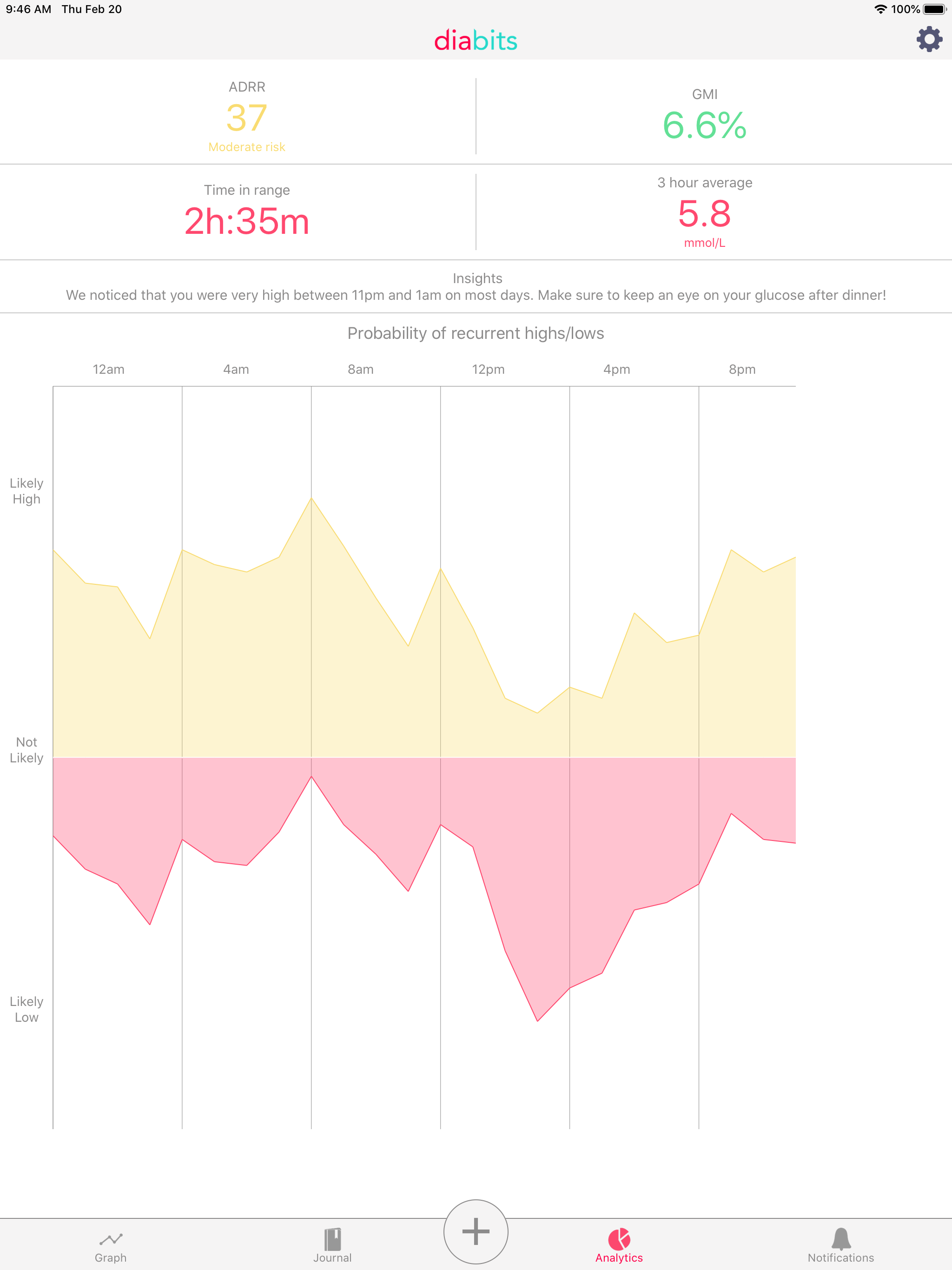Tap the Insights message text
The width and height of the screenshot is (952, 1270).
pos(476,295)
